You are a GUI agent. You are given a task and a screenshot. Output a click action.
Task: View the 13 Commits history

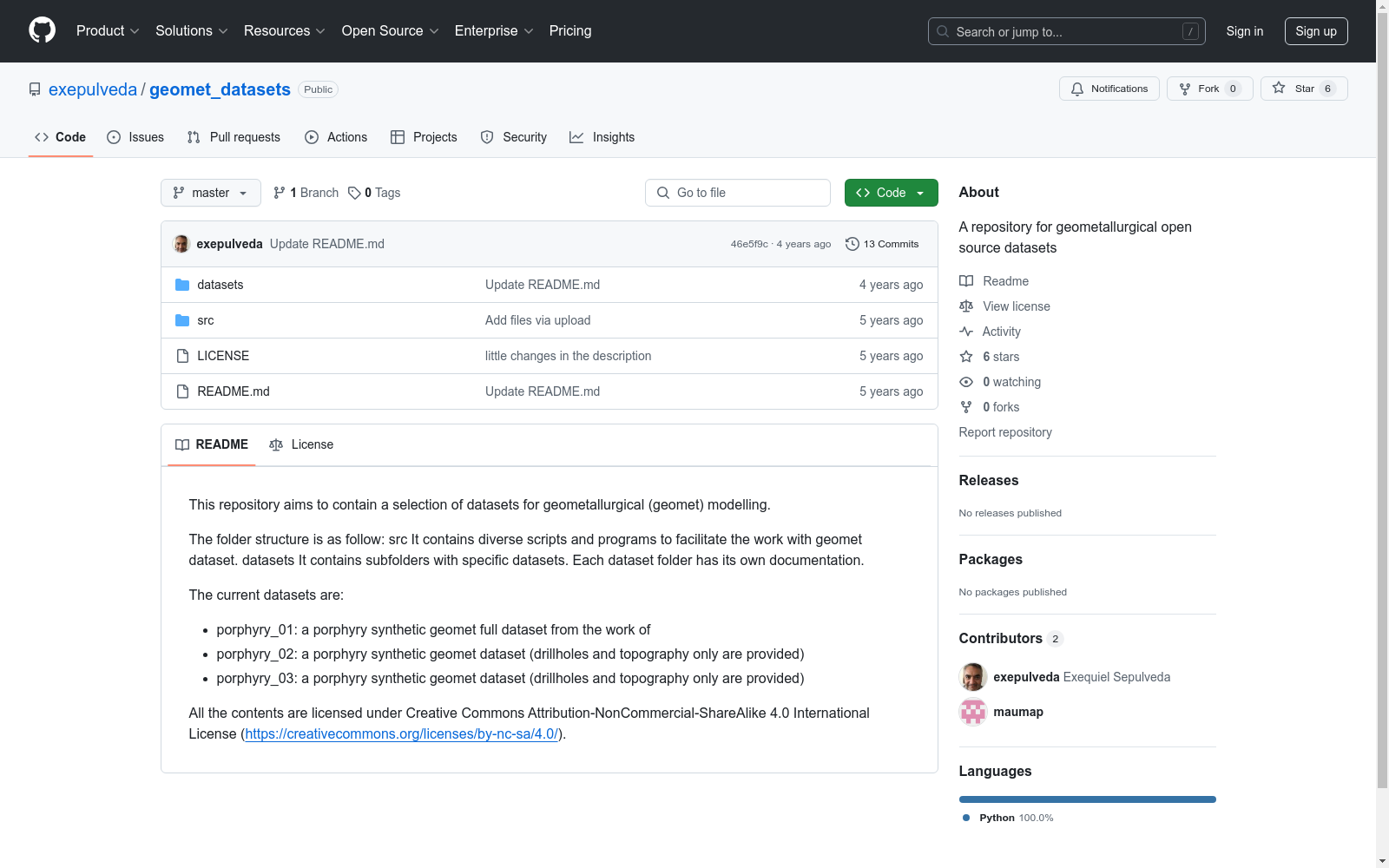882,244
